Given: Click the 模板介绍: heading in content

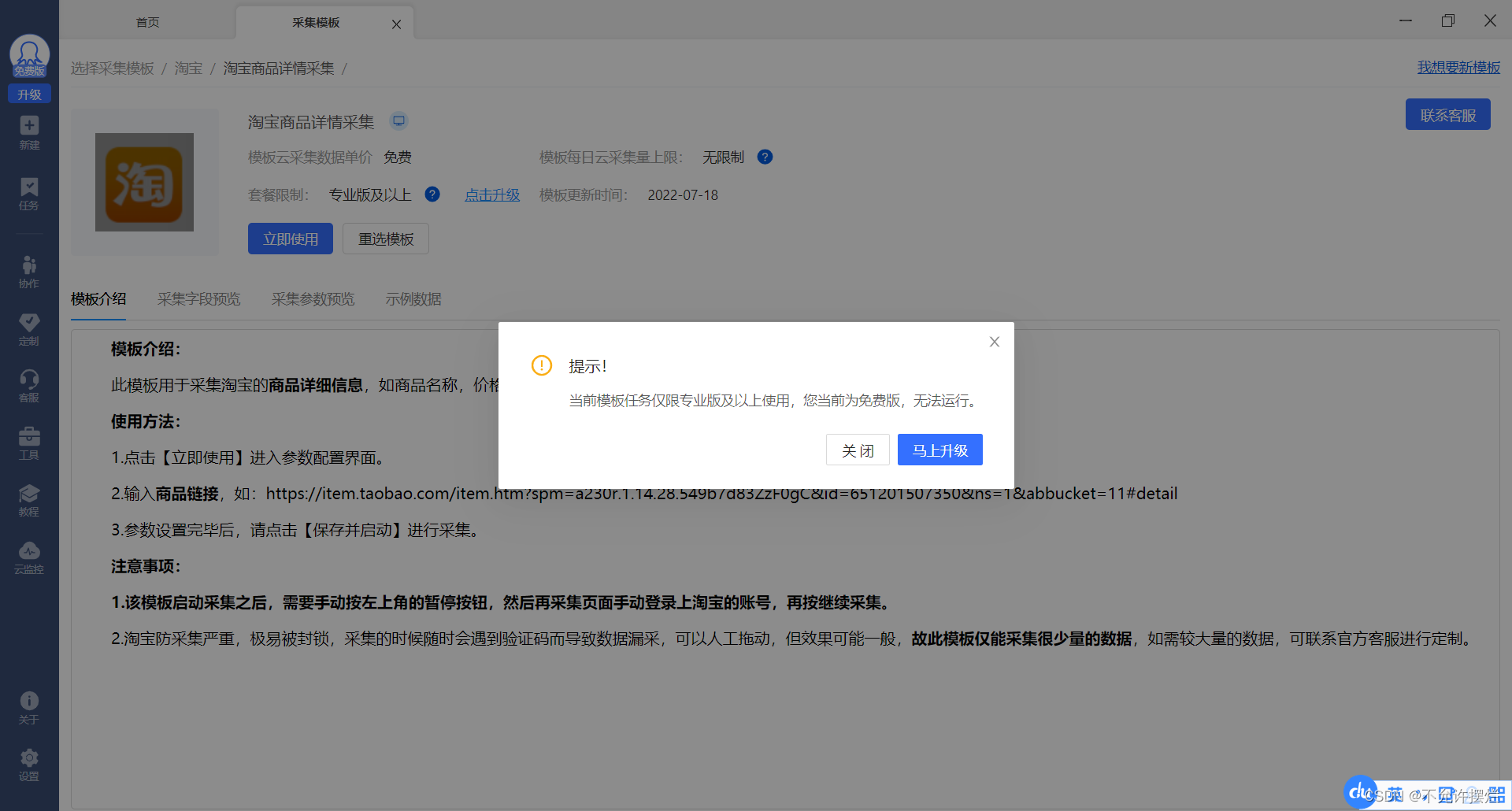Looking at the screenshot, I should (146, 349).
